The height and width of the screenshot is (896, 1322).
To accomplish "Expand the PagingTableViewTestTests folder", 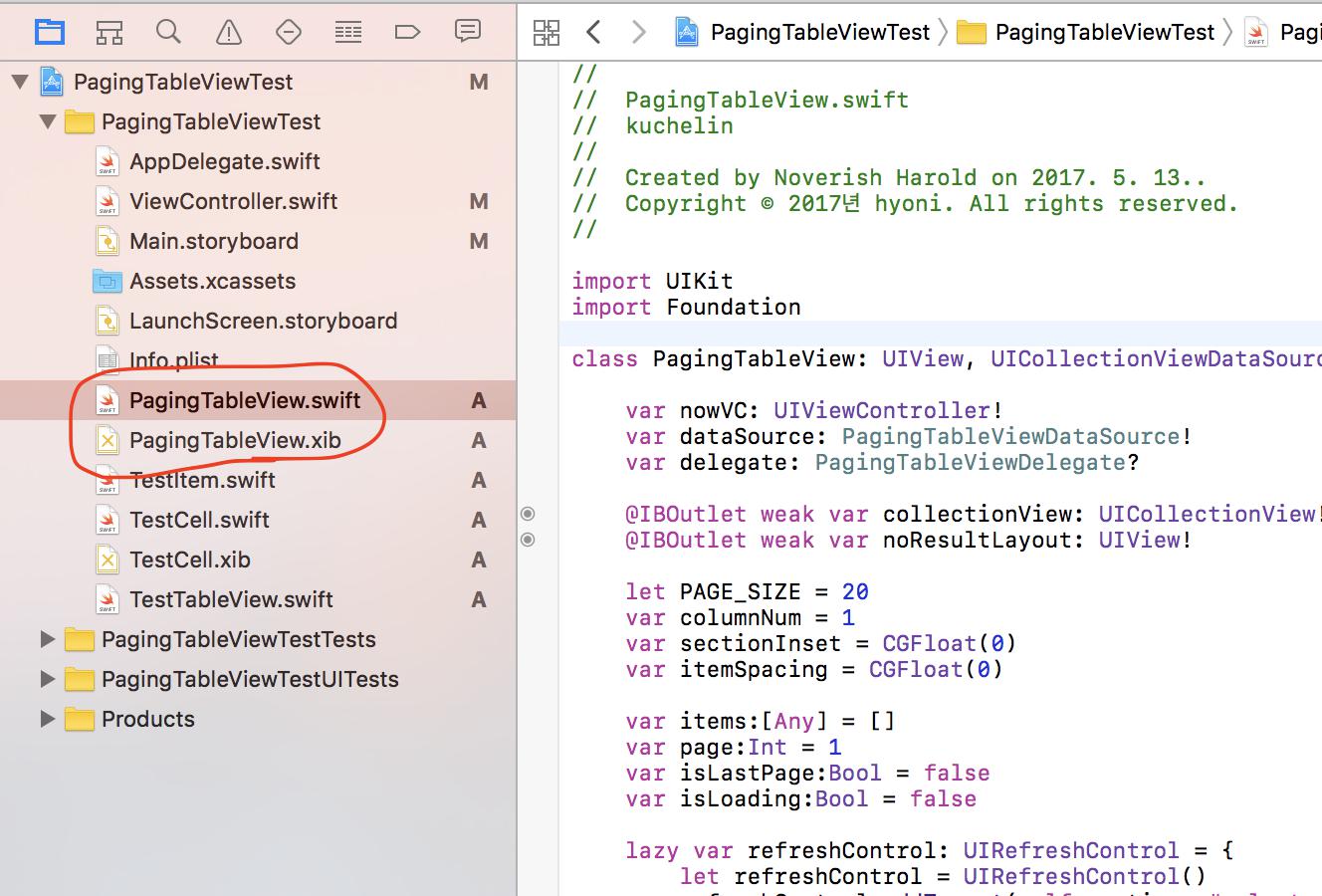I will pyautogui.click(x=47, y=639).
